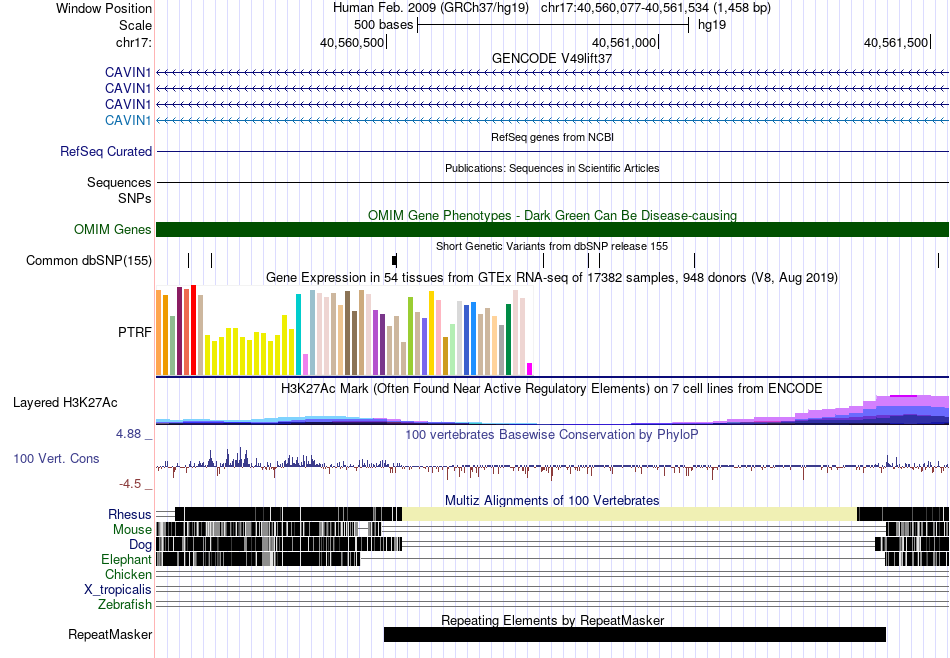Click the 40,561,500 coordinate on the ruler
Screen dimensions: 950x658
coord(895,42)
